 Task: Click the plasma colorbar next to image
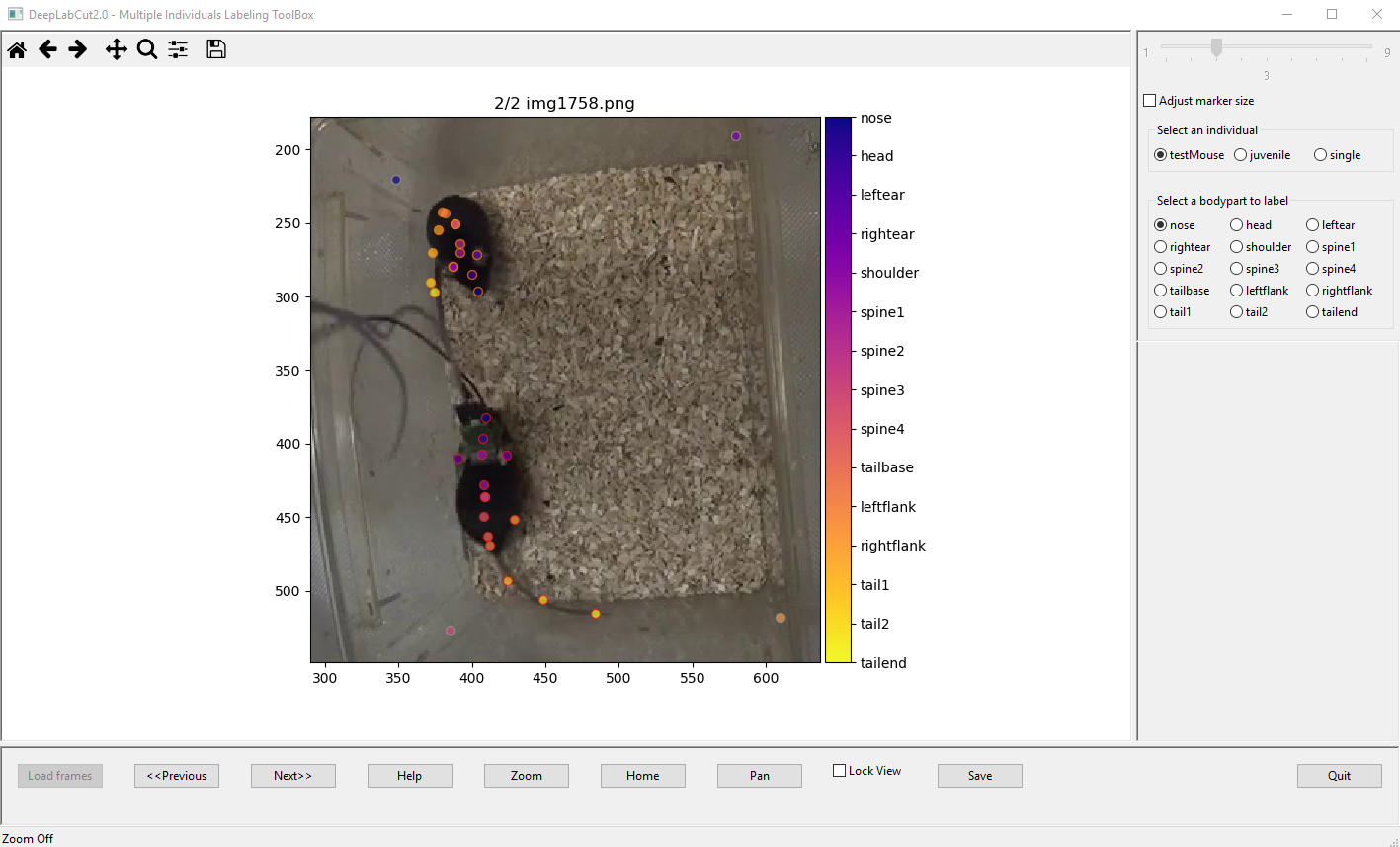pos(838,389)
